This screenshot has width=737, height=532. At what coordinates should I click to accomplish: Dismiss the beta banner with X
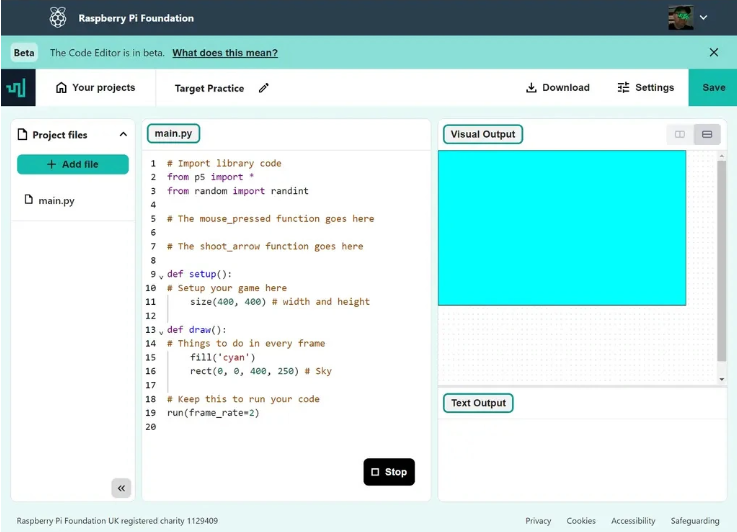(714, 52)
